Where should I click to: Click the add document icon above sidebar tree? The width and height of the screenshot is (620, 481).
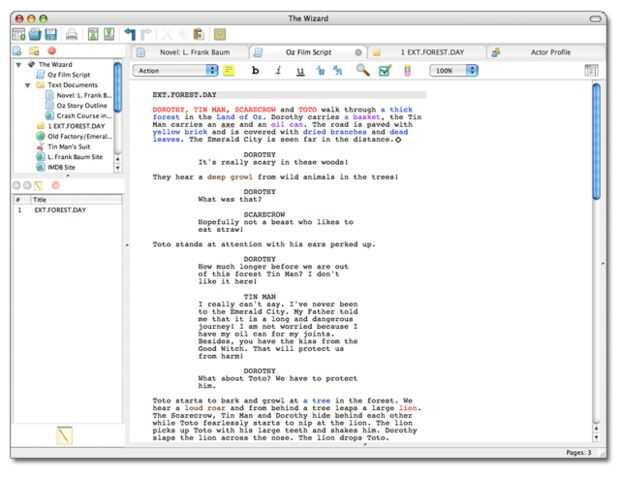pos(17,51)
